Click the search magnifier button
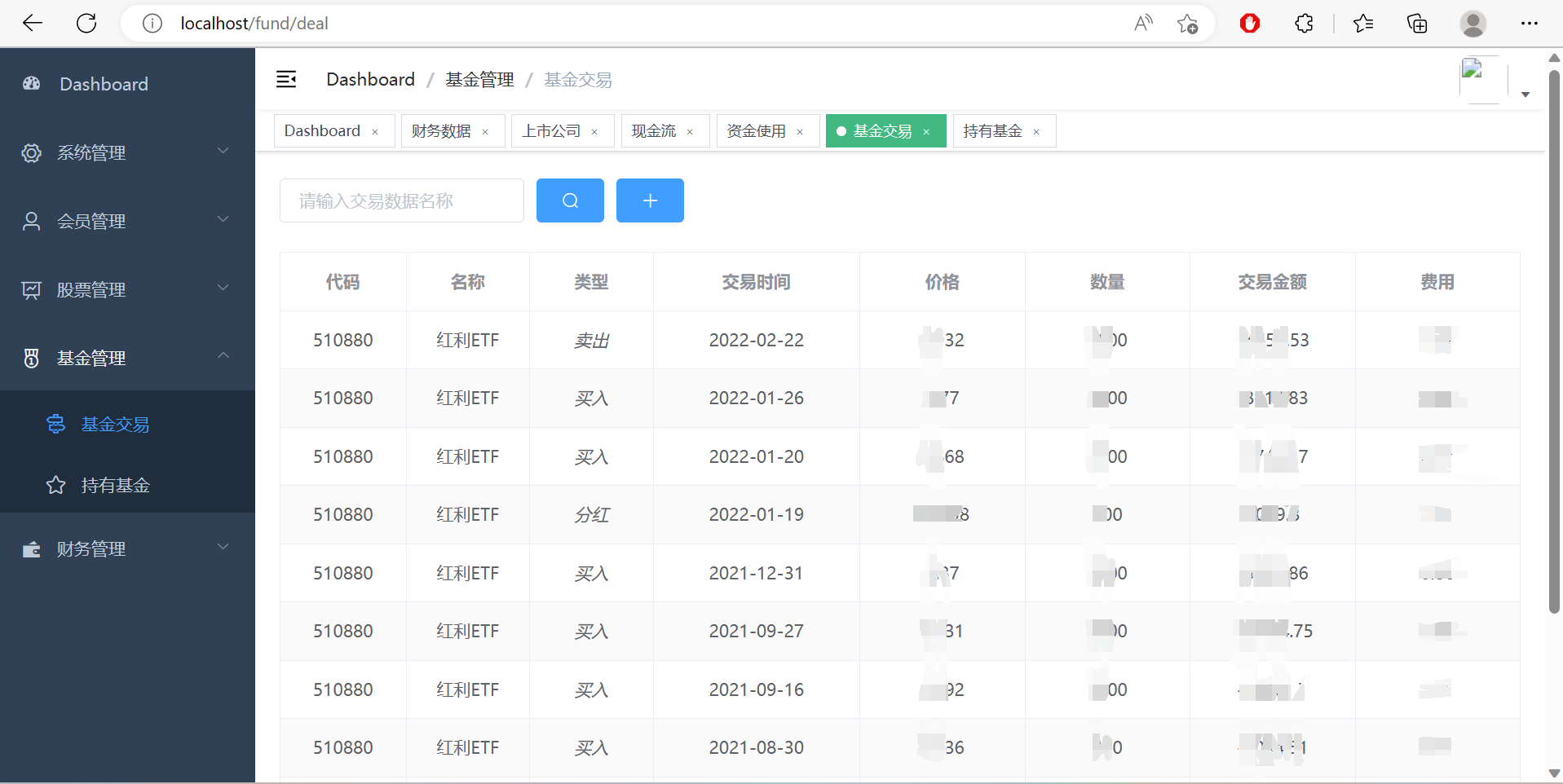Screen dimensions: 1563x784 tap(570, 200)
